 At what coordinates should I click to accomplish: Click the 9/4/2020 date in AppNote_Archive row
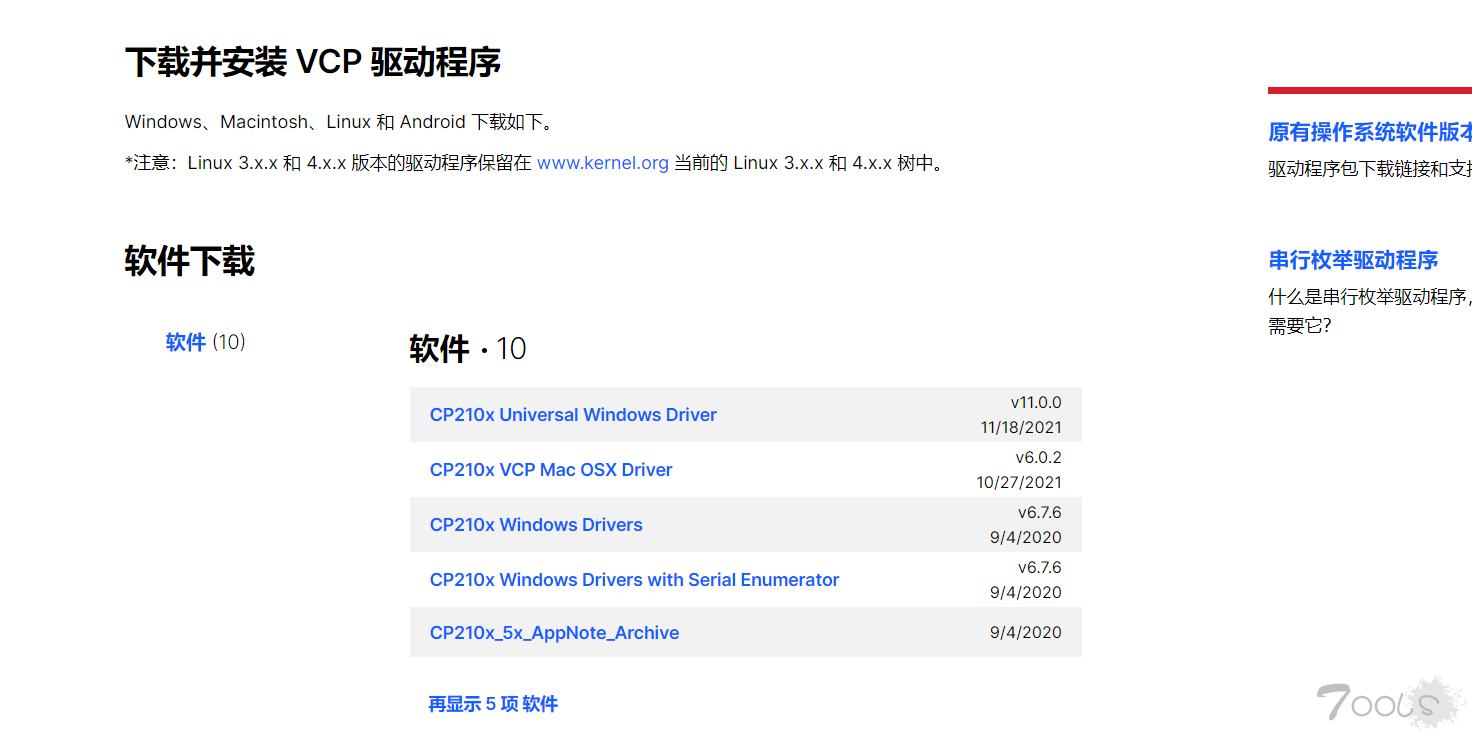coord(1026,632)
